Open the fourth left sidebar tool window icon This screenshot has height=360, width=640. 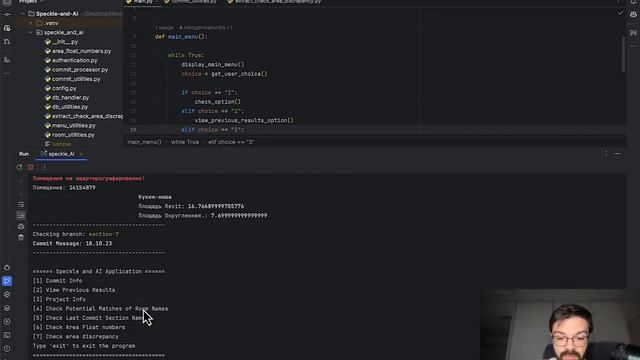7,60
